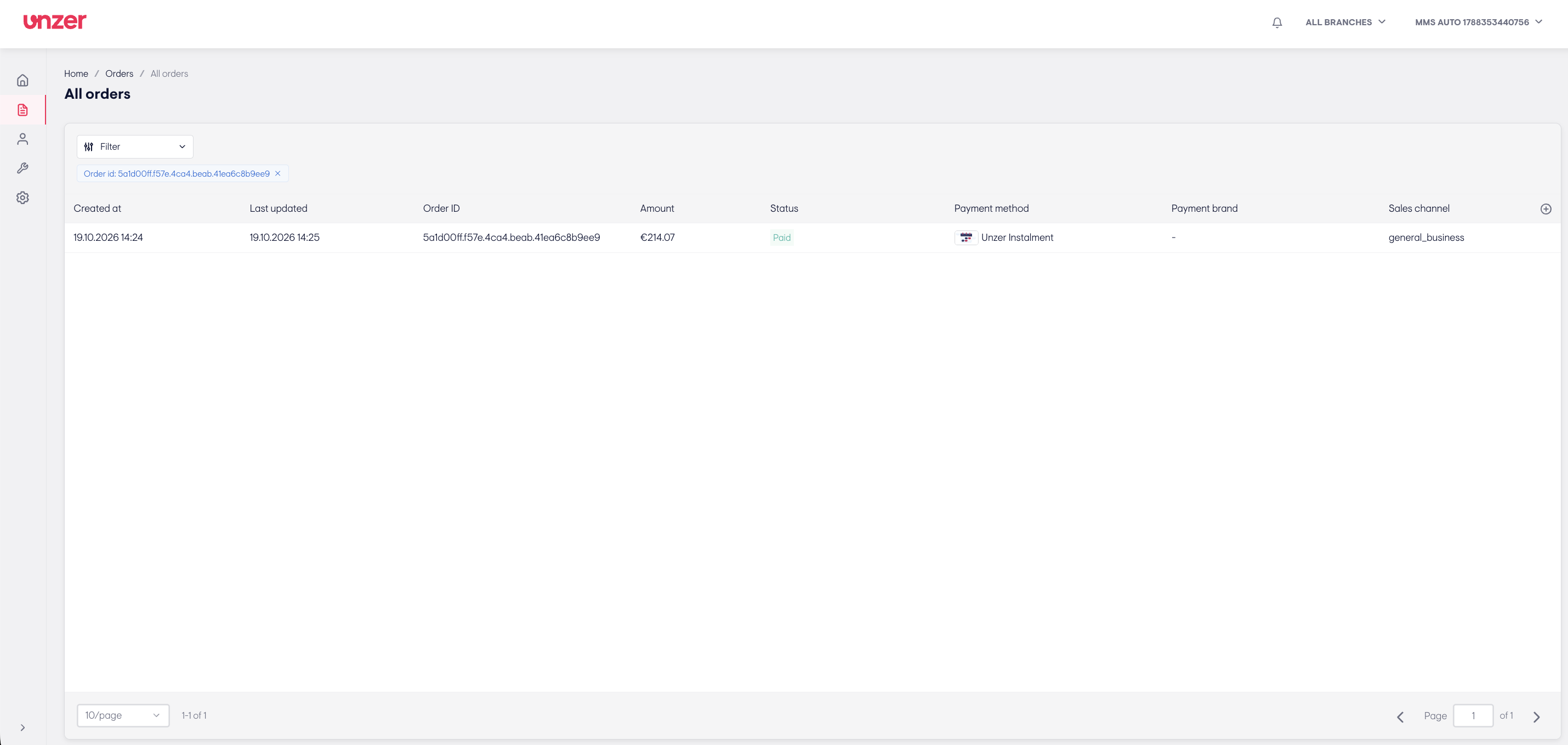Click the Last updated column header

(x=278, y=208)
